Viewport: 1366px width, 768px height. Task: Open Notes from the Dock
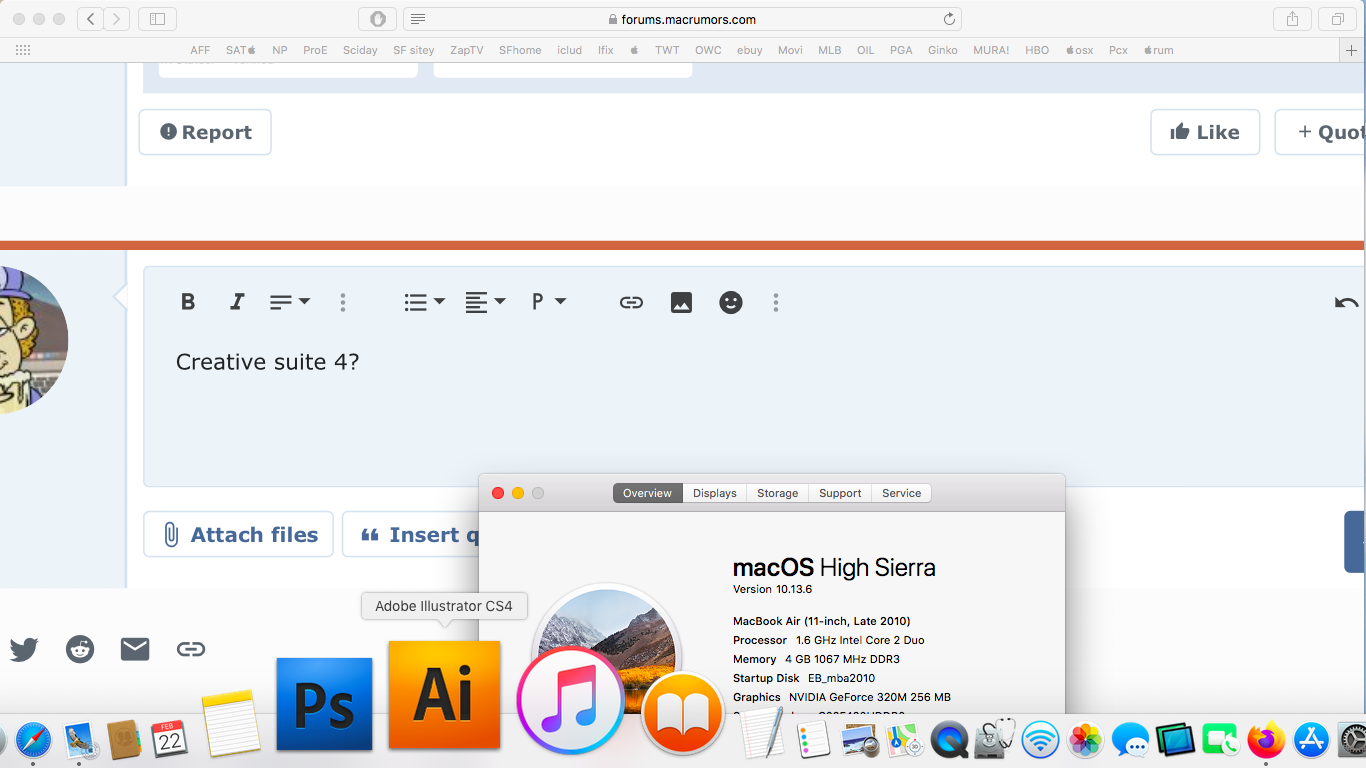tap(231, 722)
